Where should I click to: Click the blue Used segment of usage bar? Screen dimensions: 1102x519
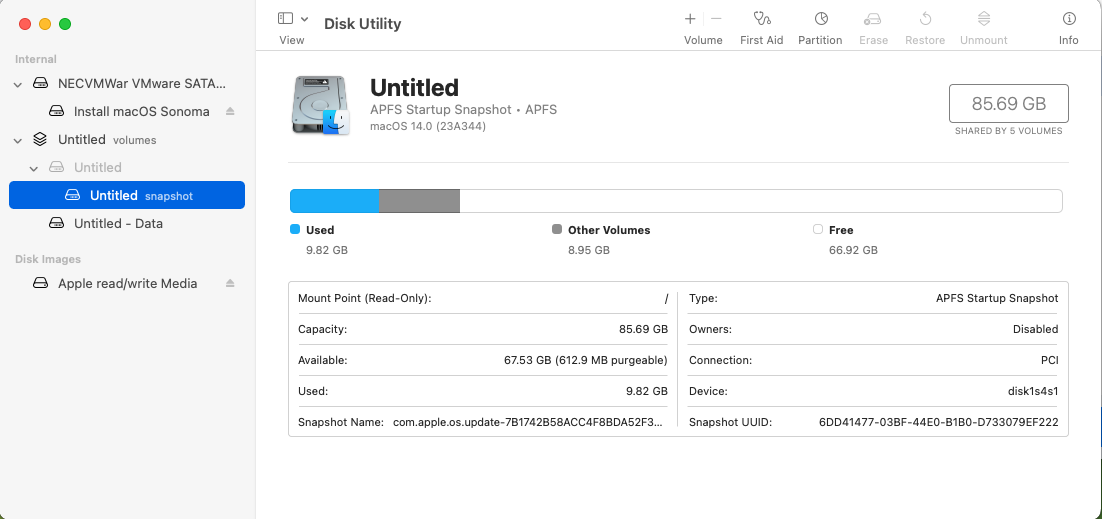pos(335,200)
